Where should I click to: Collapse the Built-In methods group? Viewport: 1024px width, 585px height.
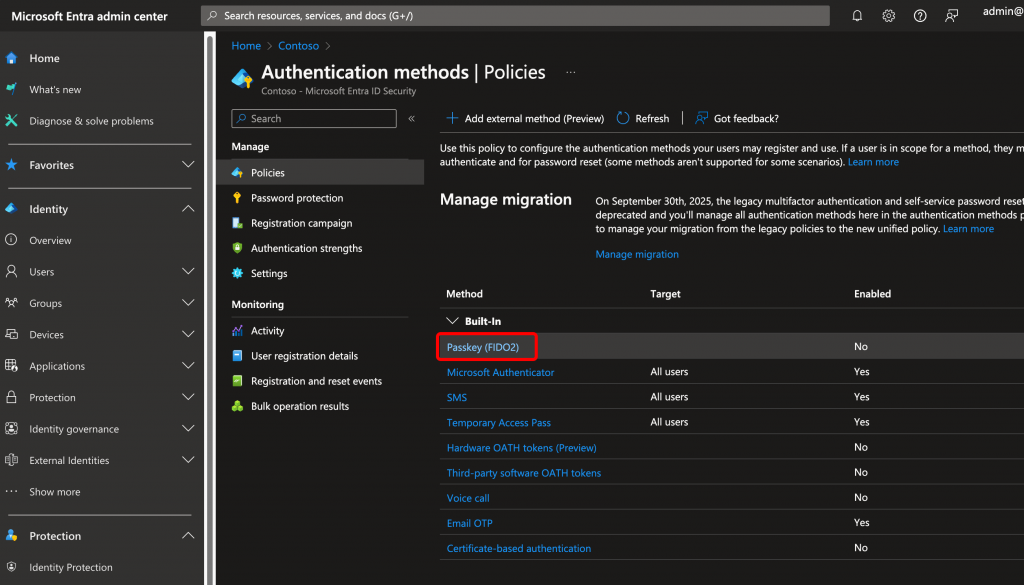click(452, 321)
